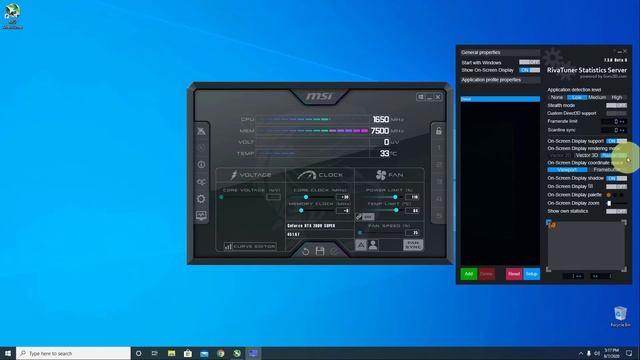The height and width of the screenshot is (360, 640).
Task: Click the On-Screen Display zoom slider
Action: pos(616,203)
